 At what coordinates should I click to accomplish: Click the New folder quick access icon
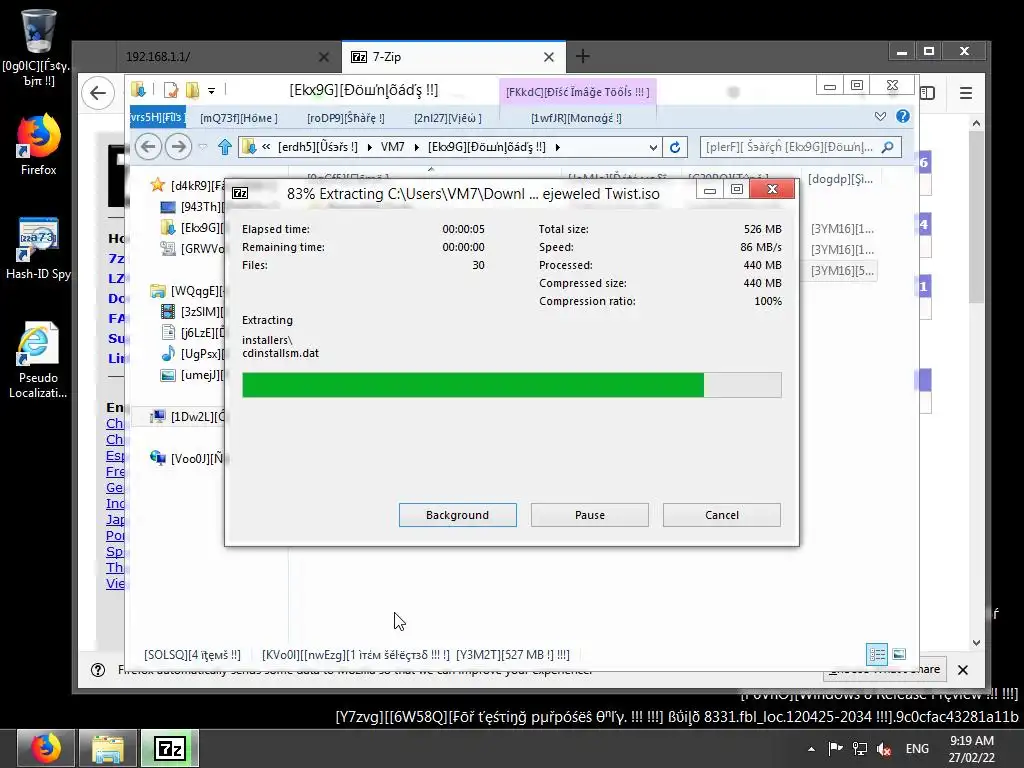tap(193, 90)
